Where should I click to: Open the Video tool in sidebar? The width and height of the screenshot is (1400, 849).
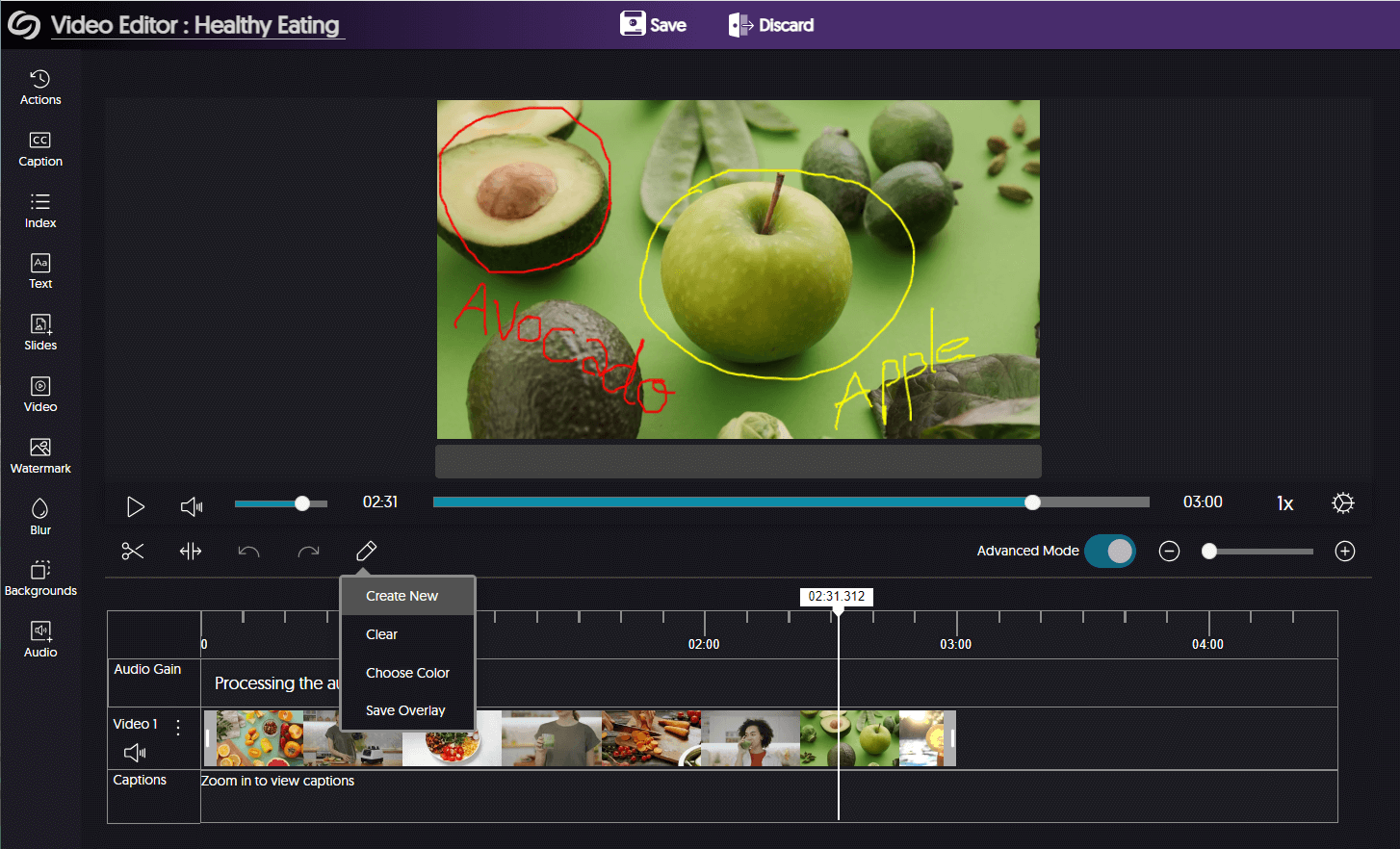[40, 395]
